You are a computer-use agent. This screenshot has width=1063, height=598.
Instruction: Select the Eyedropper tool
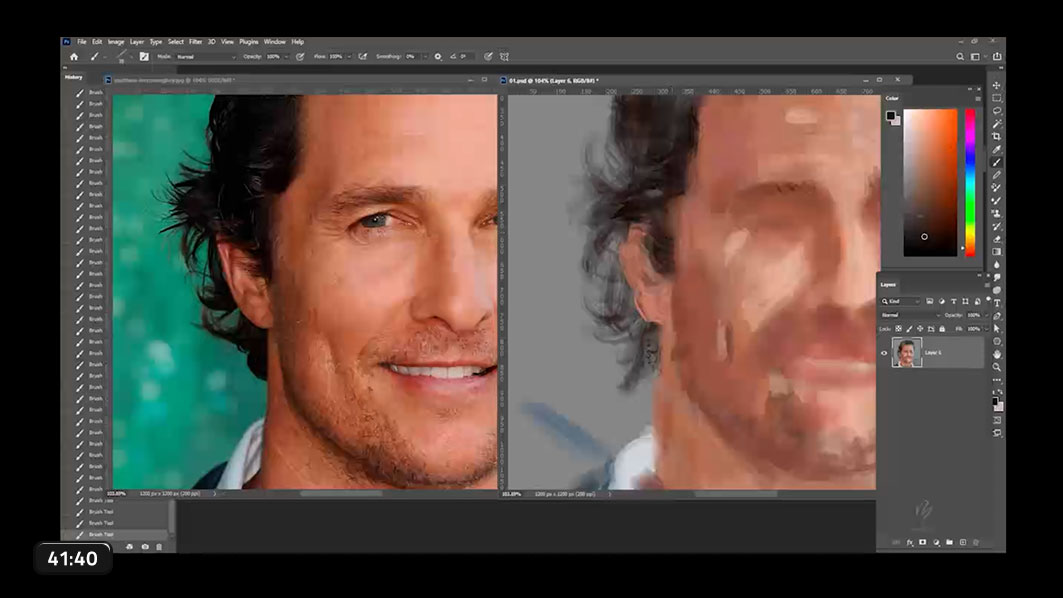coord(996,149)
